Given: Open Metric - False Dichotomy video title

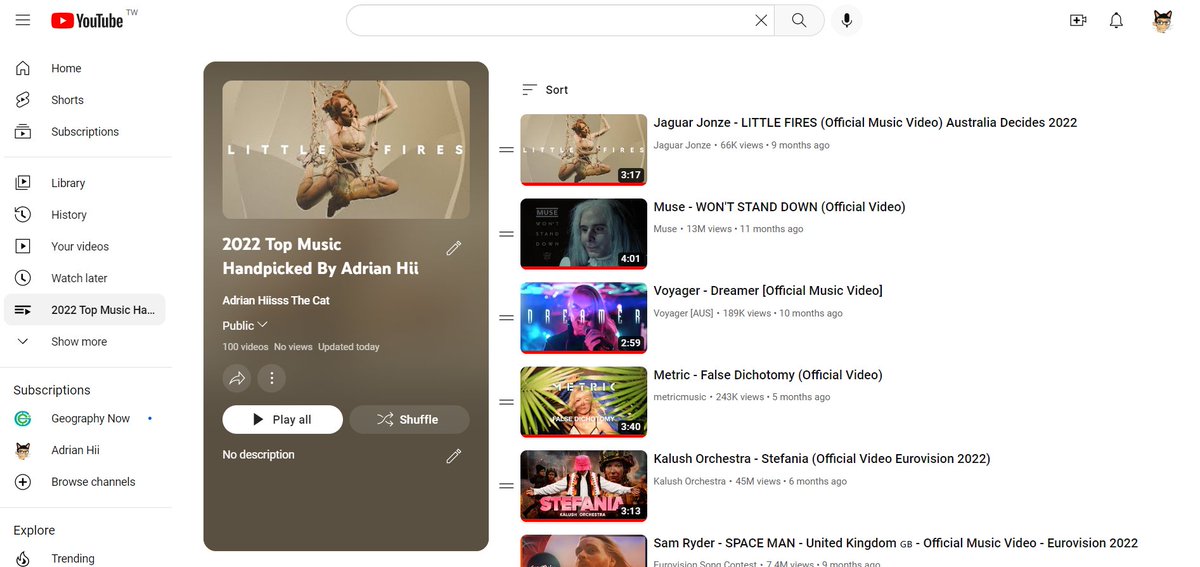Looking at the screenshot, I should click(768, 375).
